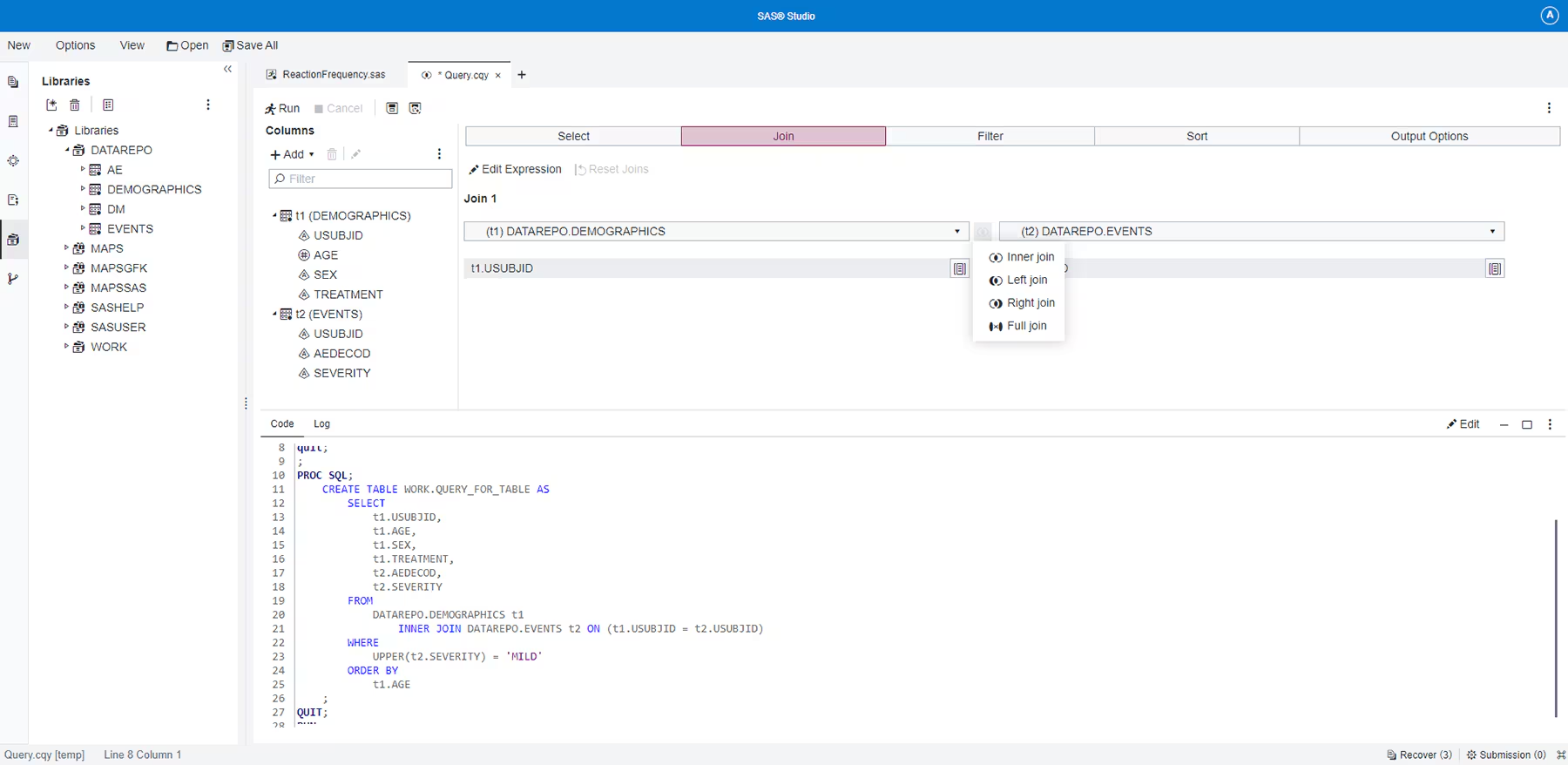Viewport: 1568px width, 765px height.
Task: Click the delete library trash icon
Action: [x=75, y=105]
